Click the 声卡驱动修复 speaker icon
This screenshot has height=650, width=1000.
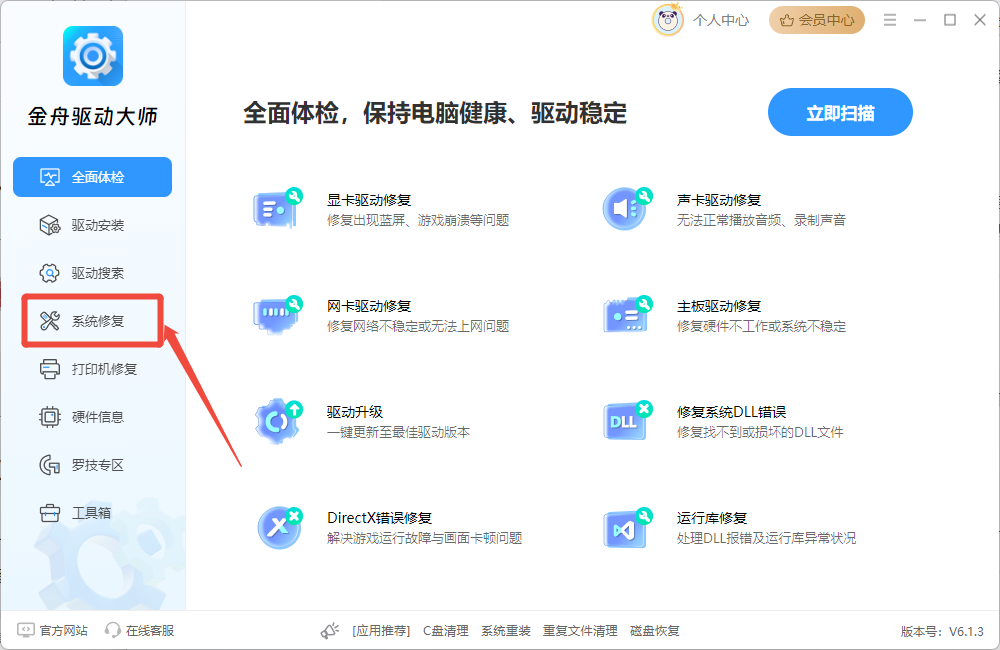pyautogui.click(x=627, y=209)
